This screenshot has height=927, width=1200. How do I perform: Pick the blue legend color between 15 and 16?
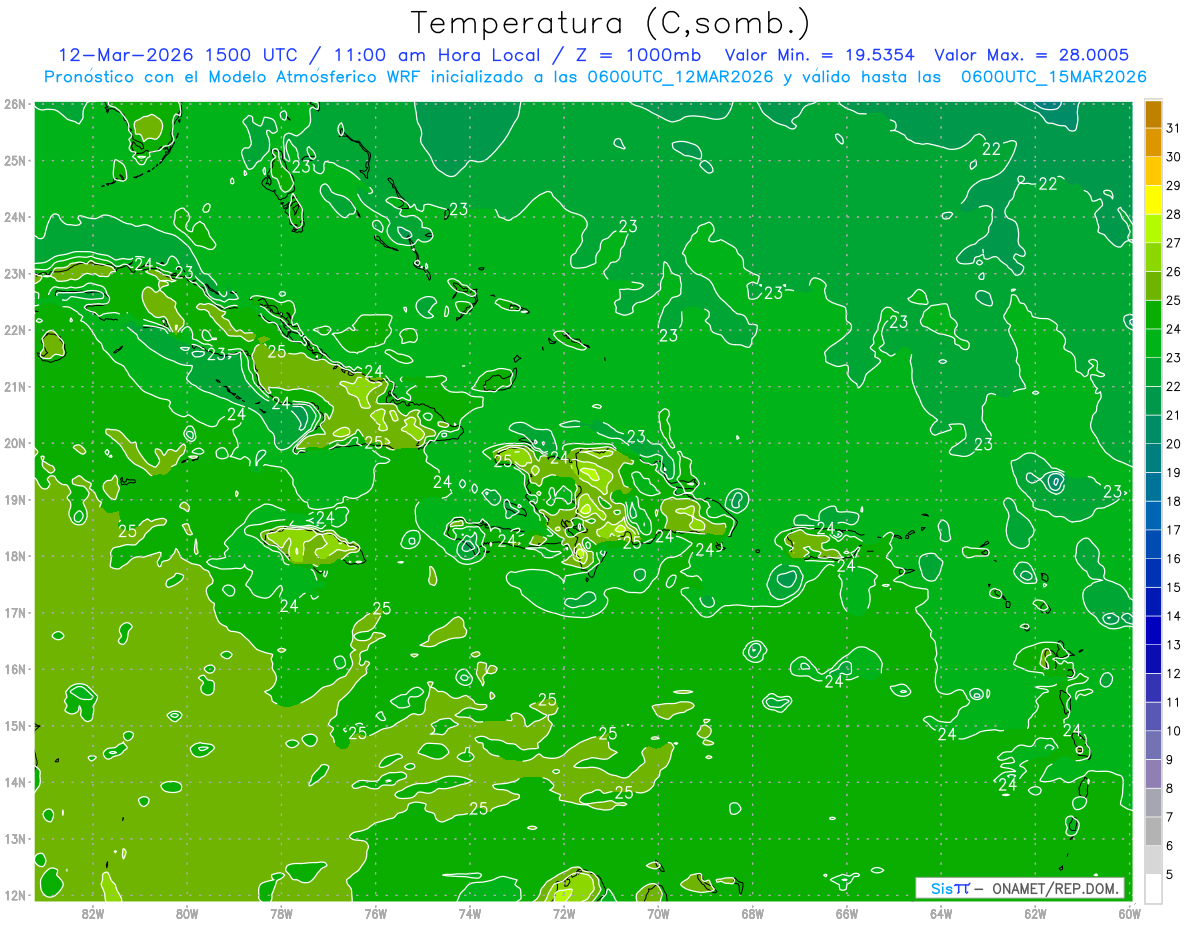(x=1153, y=572)
